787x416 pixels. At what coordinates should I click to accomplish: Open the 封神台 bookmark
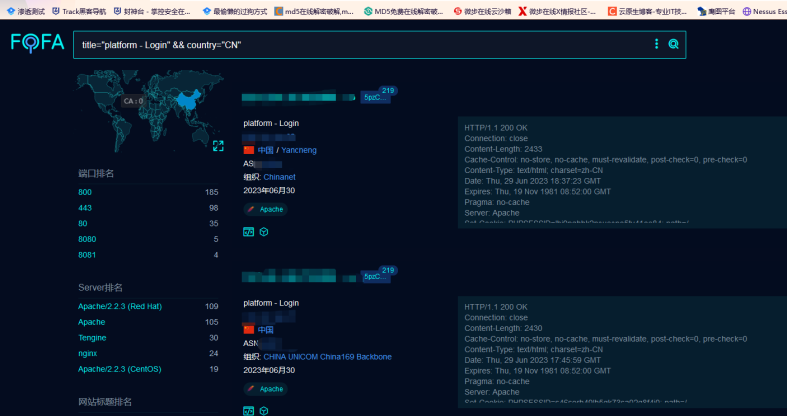153,11
